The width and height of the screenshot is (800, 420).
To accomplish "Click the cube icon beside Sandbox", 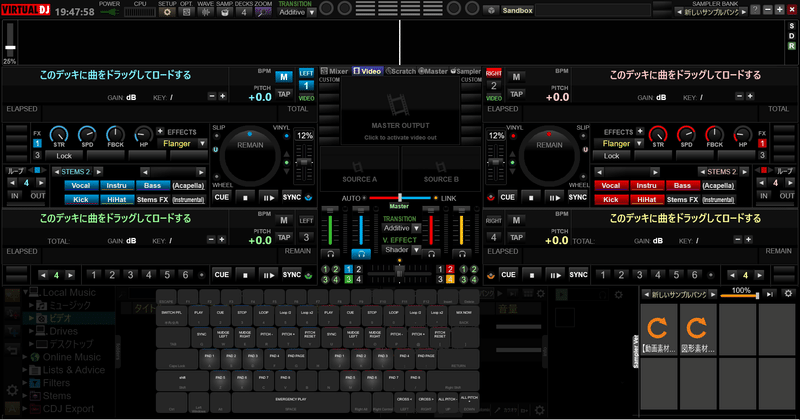I will pyautogui.click(x=491, y=10).
